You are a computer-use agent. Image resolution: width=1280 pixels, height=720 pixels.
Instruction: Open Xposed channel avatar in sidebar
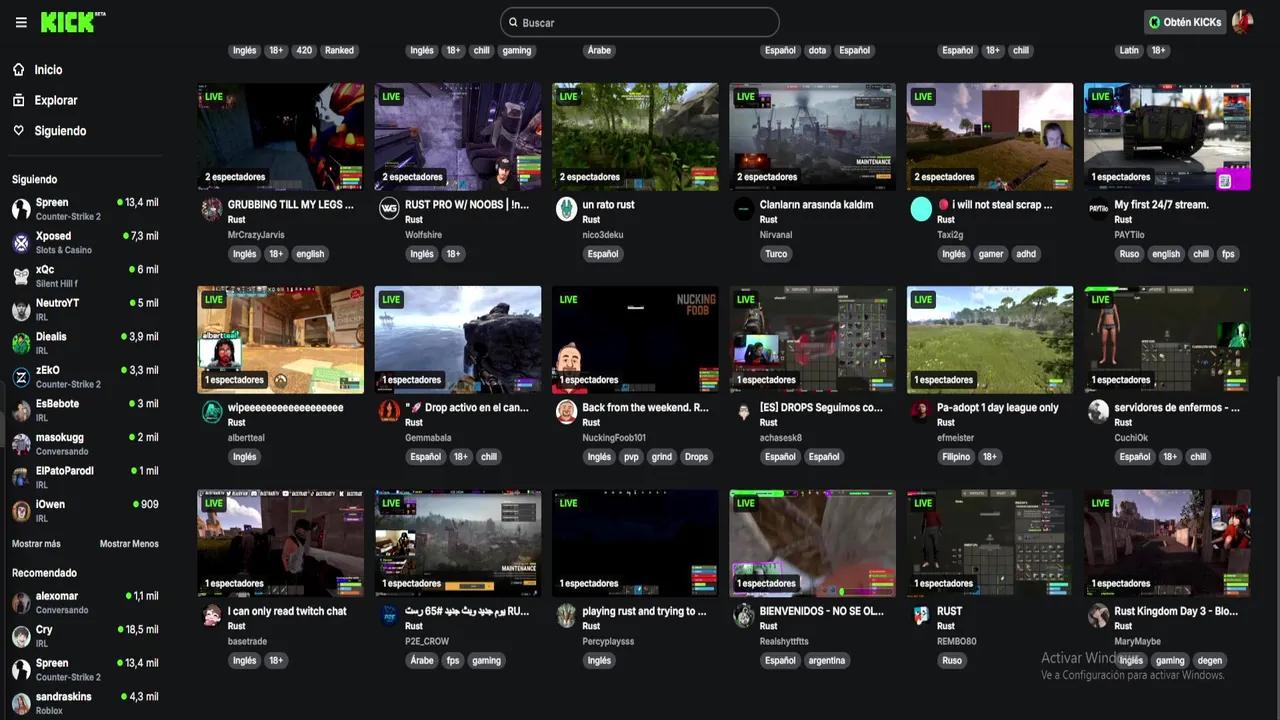pos(21,243)
